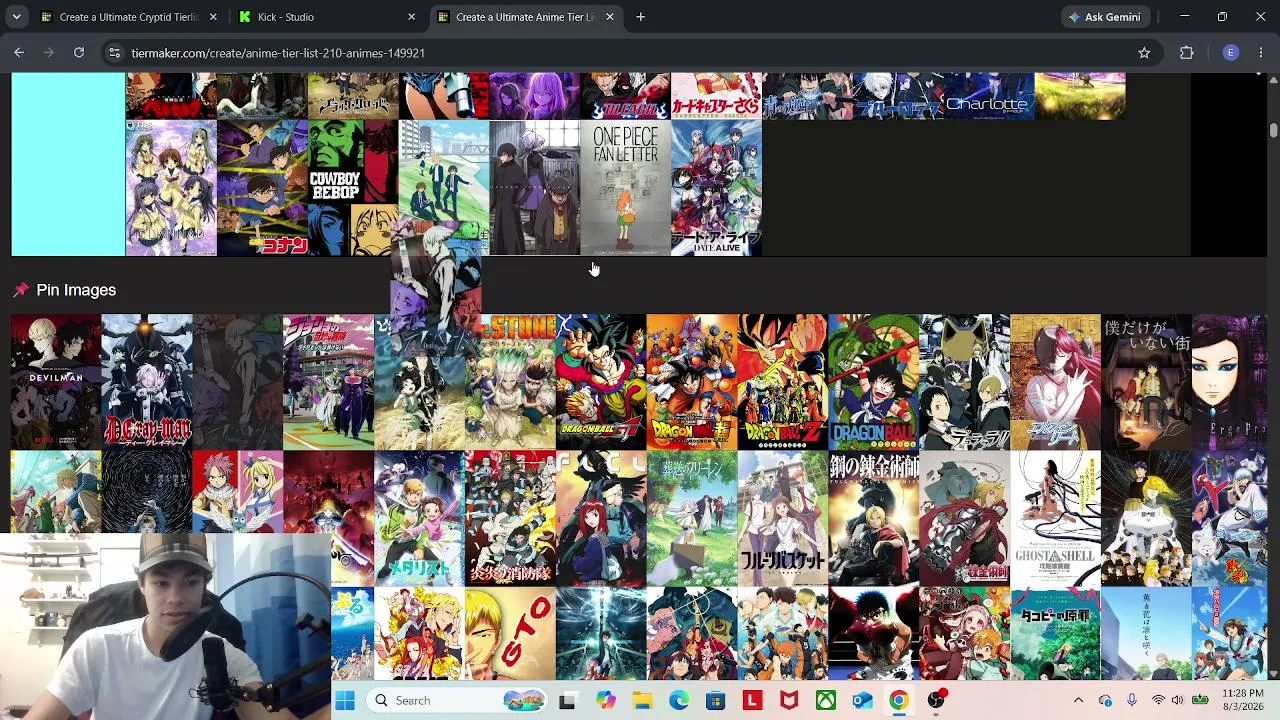Click the Clannad image in the tier
Image resolution: width=1280 pixels, height=720 pixels.
[x=171, y=188]
